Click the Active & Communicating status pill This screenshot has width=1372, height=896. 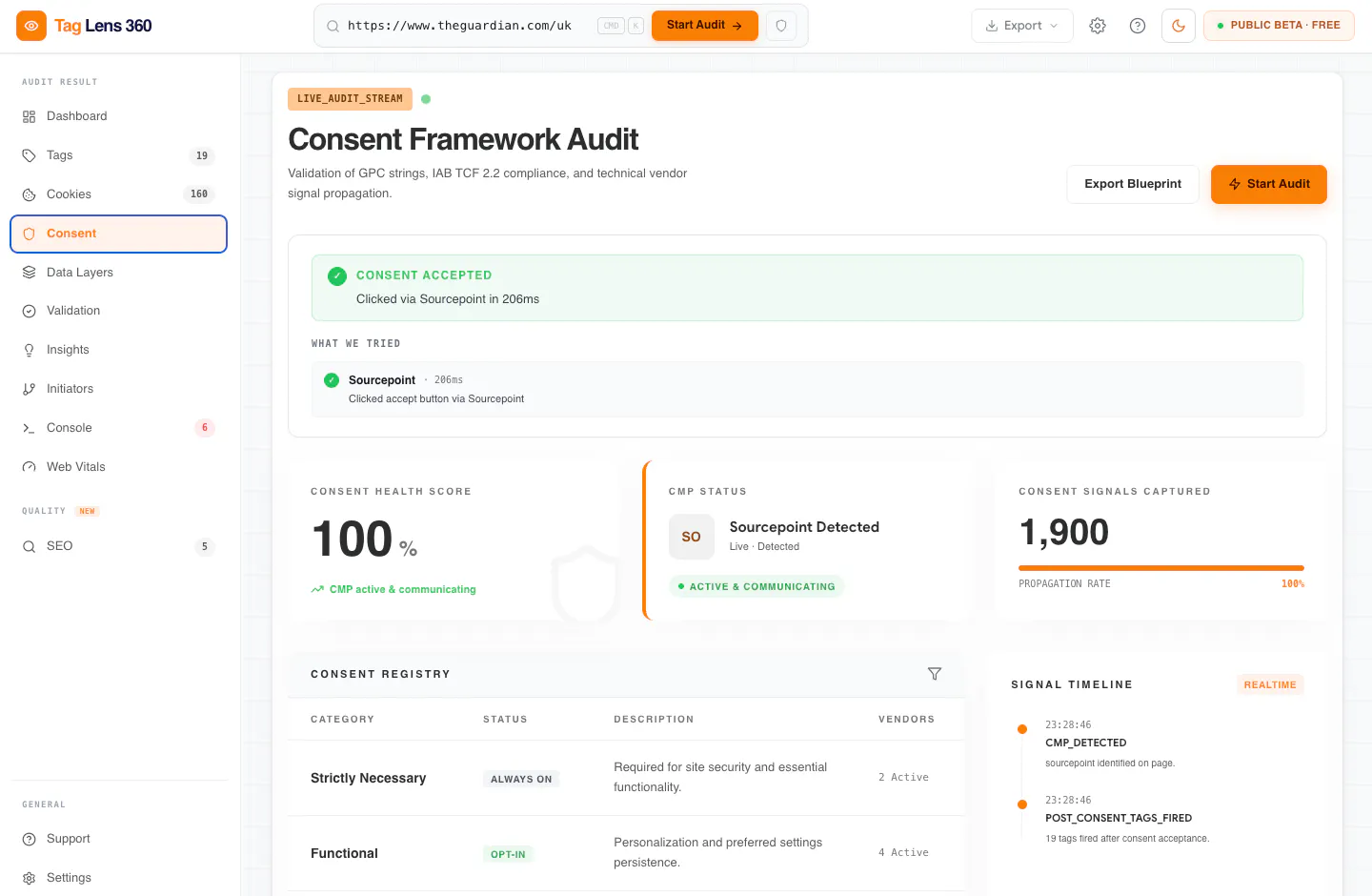click(x=757, y=587)
